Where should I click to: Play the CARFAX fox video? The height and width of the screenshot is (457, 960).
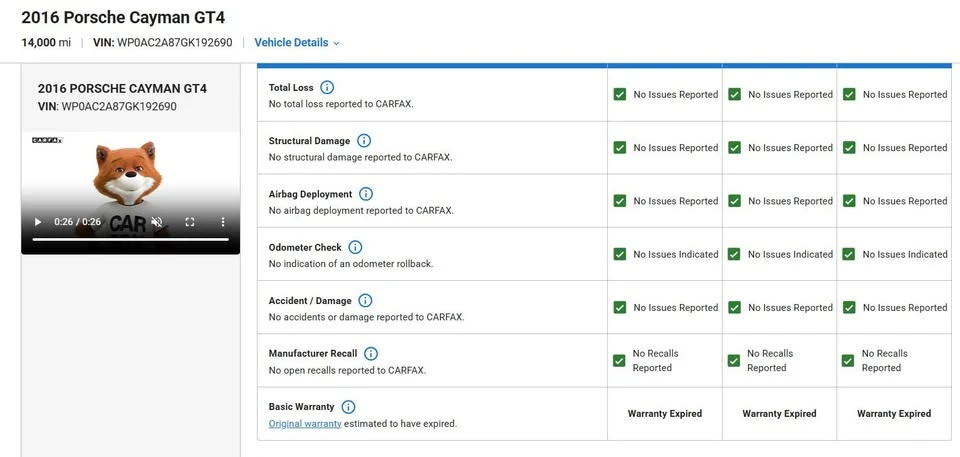pyautogui.click(x=38, y=222)
